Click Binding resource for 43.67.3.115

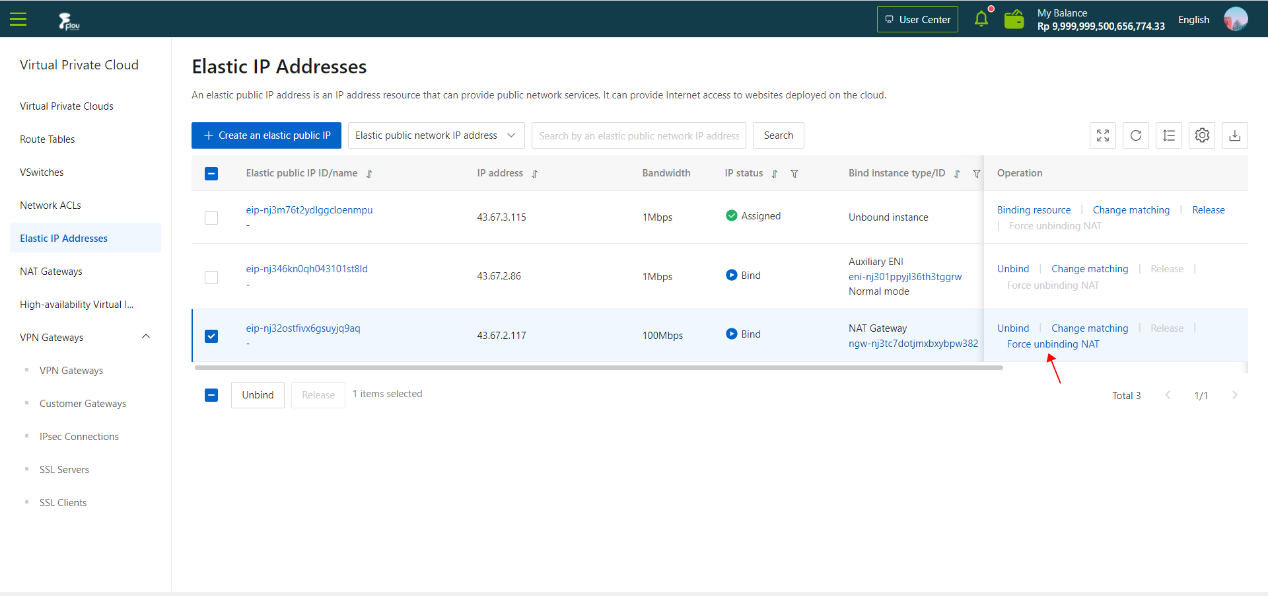(1034, 210)
